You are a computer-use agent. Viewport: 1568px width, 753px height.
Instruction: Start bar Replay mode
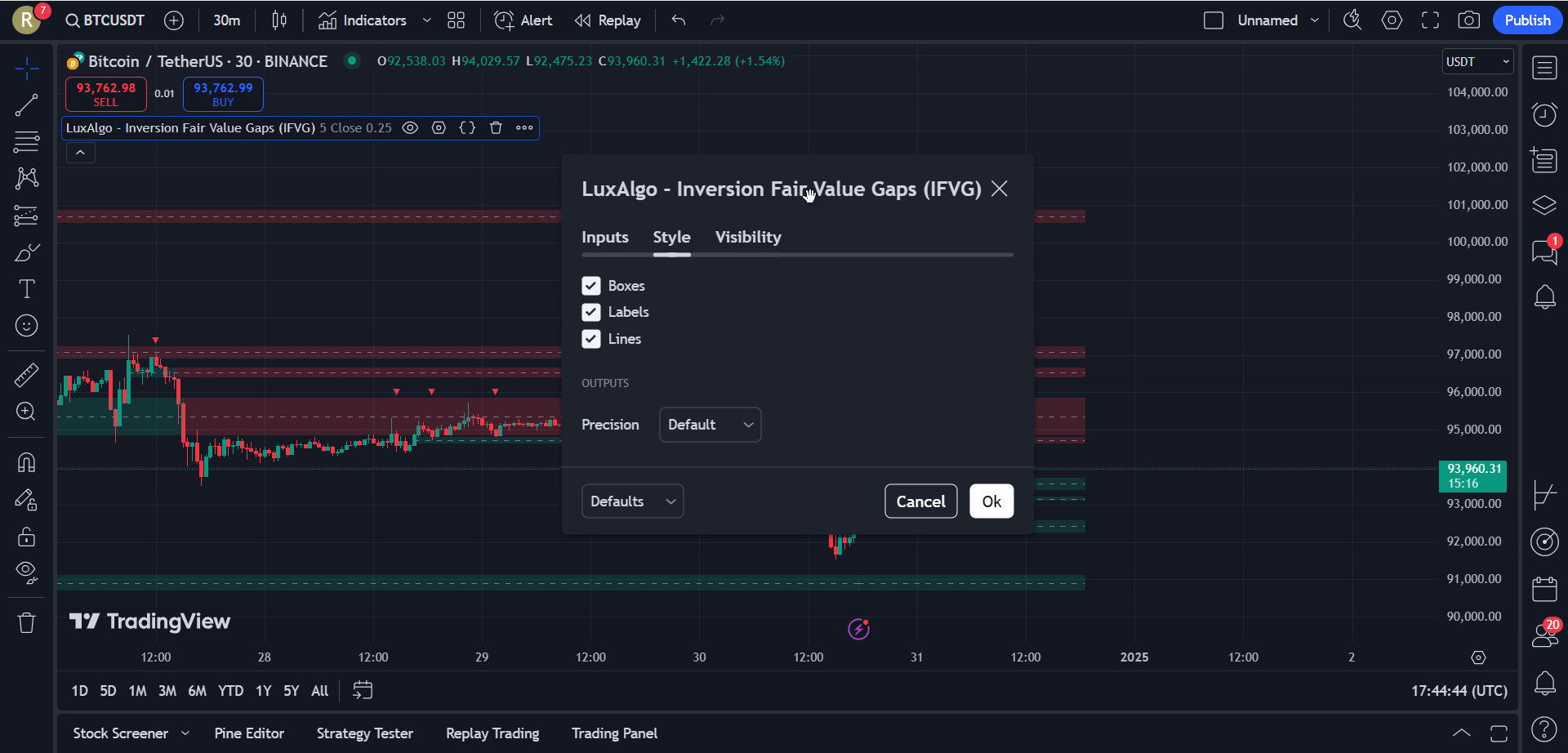point(608,20)
